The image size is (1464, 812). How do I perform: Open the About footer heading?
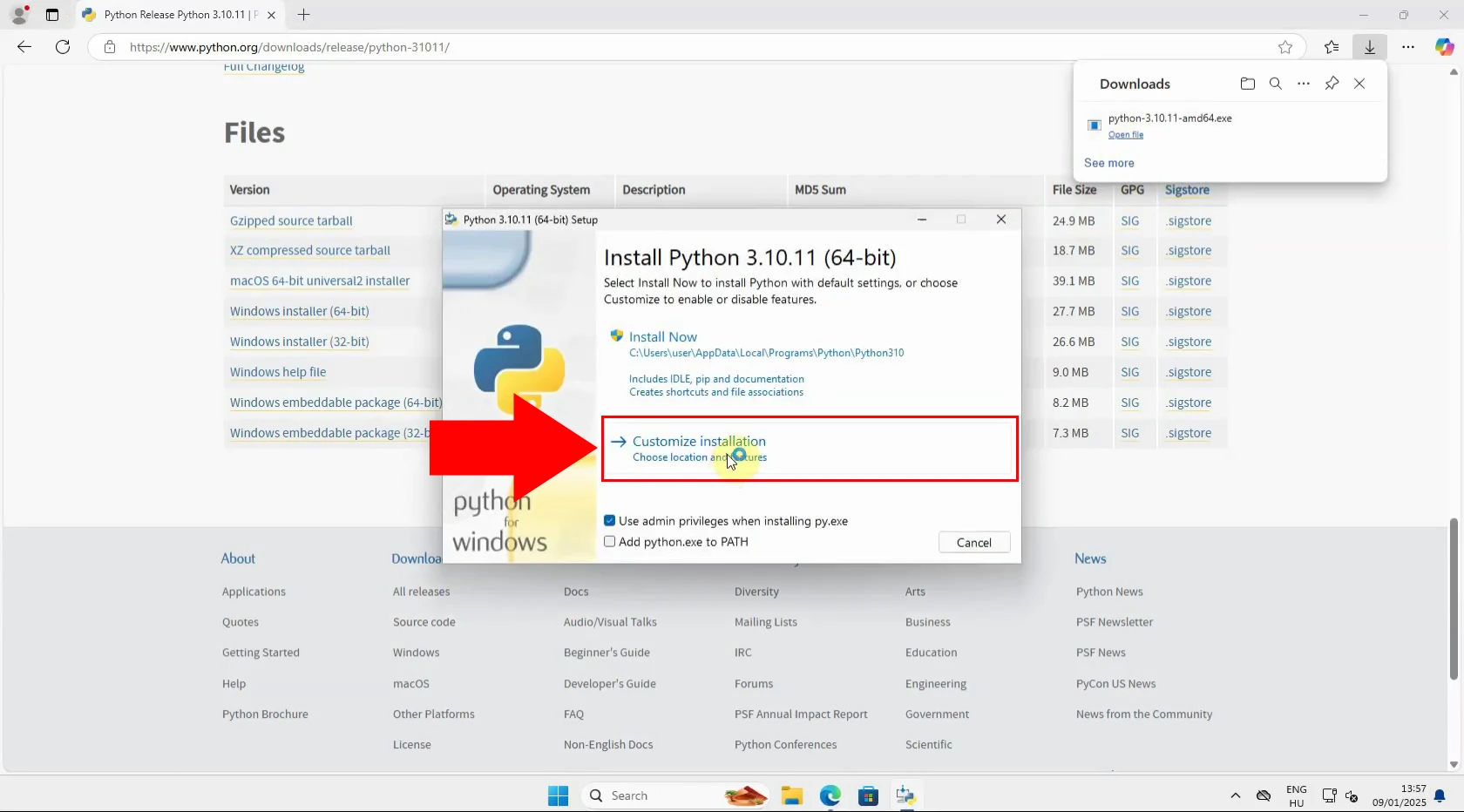tap(238, 559)
